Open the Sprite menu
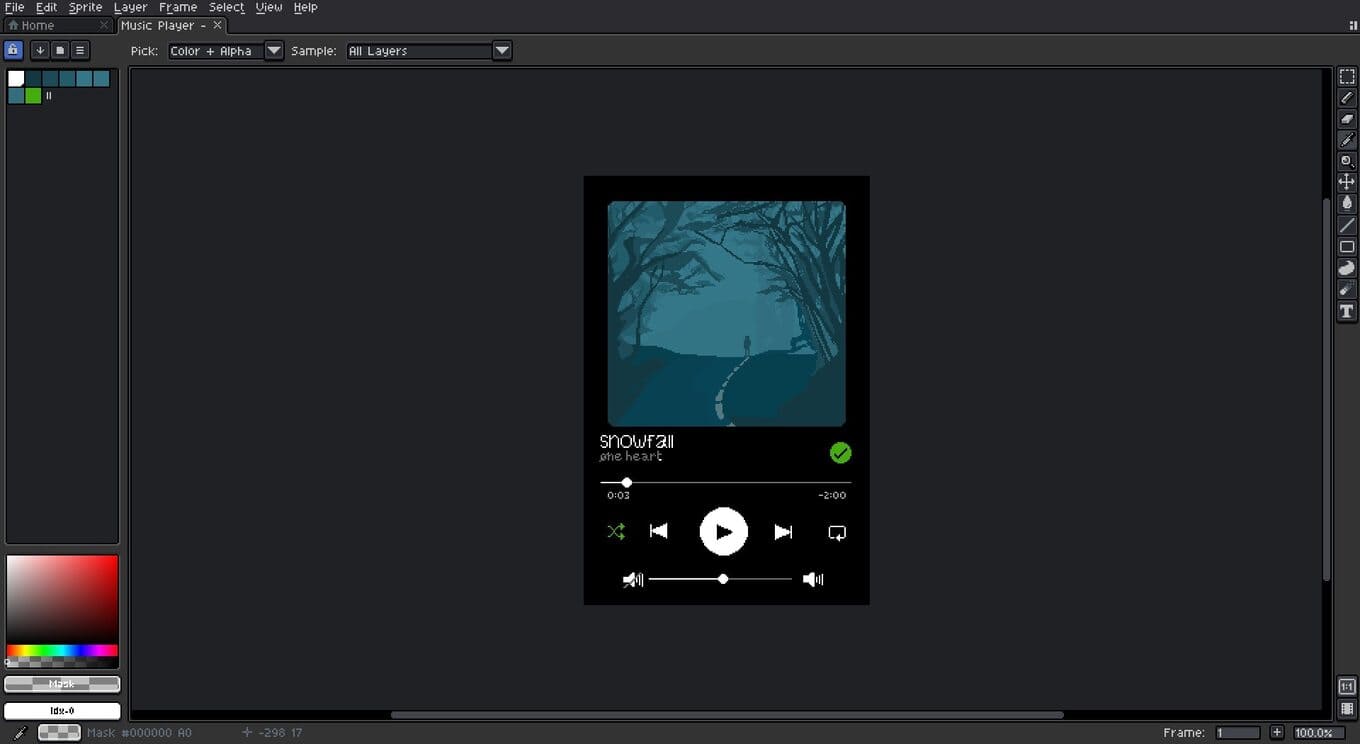Image resolution: width=1360 pixels, height=744 pixels. [x=85, y=7]
